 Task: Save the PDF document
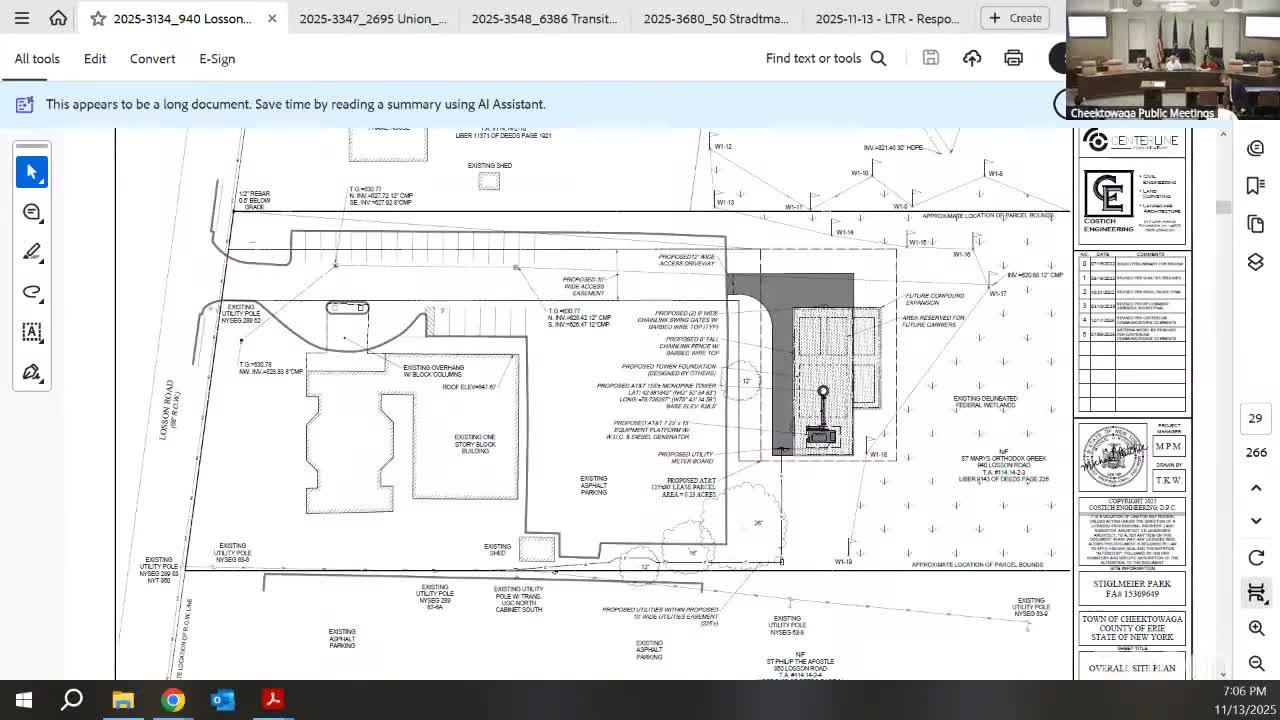pos(930,58)
